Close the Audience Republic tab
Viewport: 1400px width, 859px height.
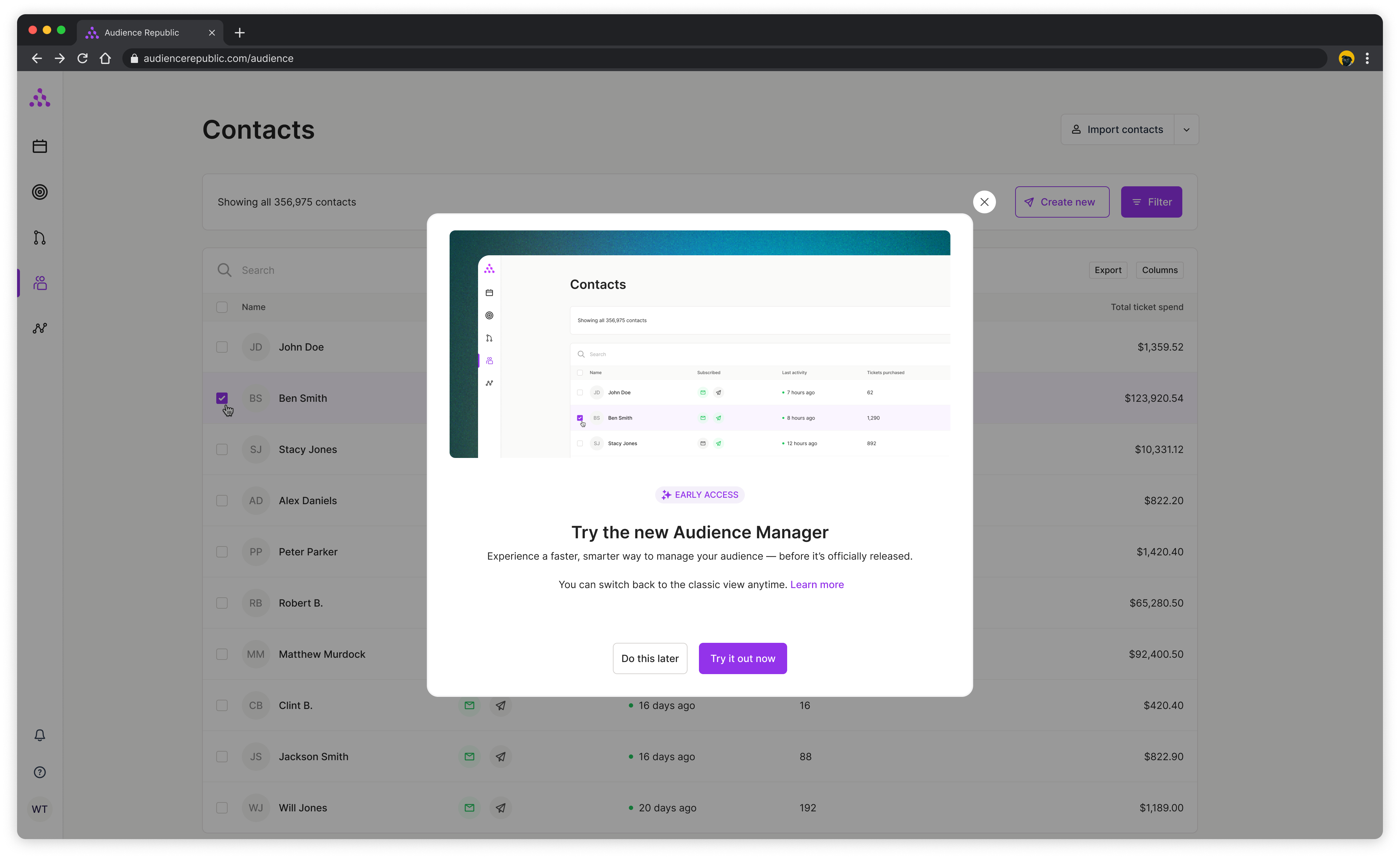tap(212, 33)
